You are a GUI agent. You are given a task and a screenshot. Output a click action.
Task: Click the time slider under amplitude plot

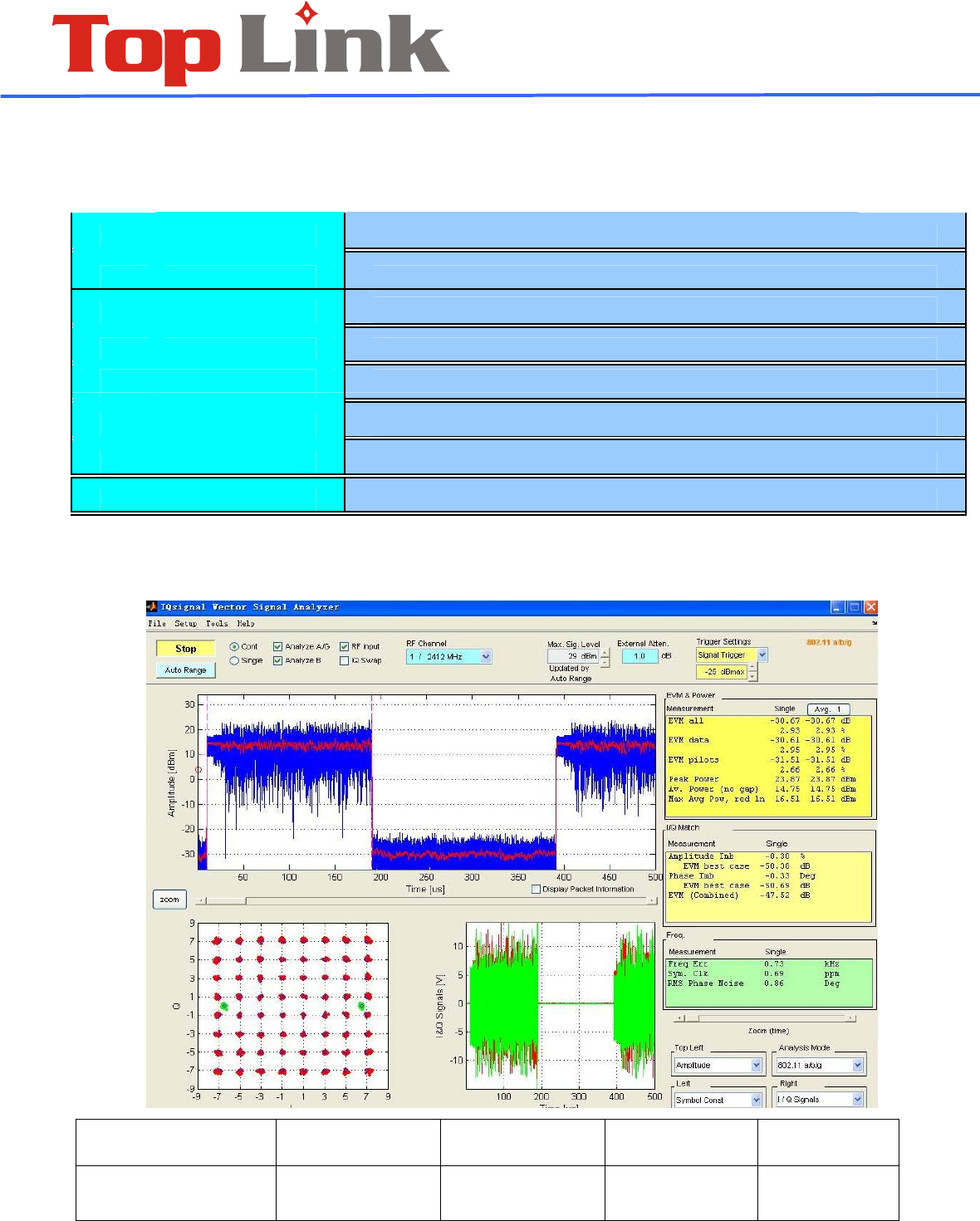(x=426, y=900)
